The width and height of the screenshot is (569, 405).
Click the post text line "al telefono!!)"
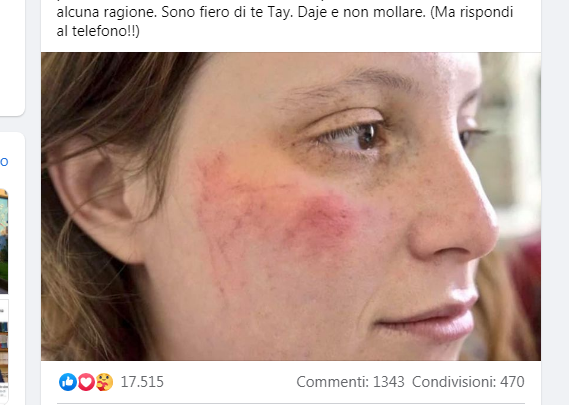(x=98, y=31)
